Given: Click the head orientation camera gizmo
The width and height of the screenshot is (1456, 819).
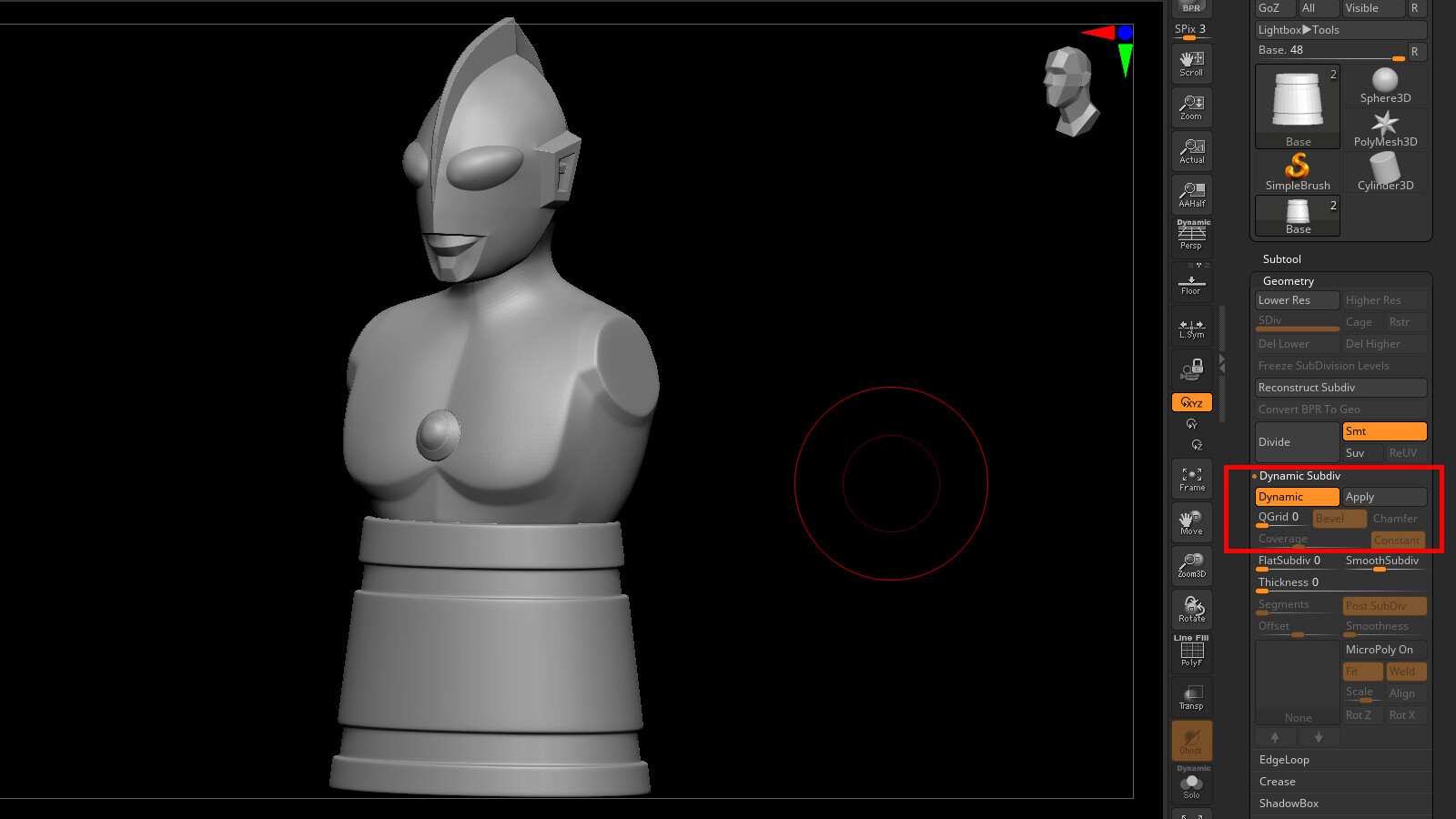Looking at the screenshot, I should point(1070,91).
